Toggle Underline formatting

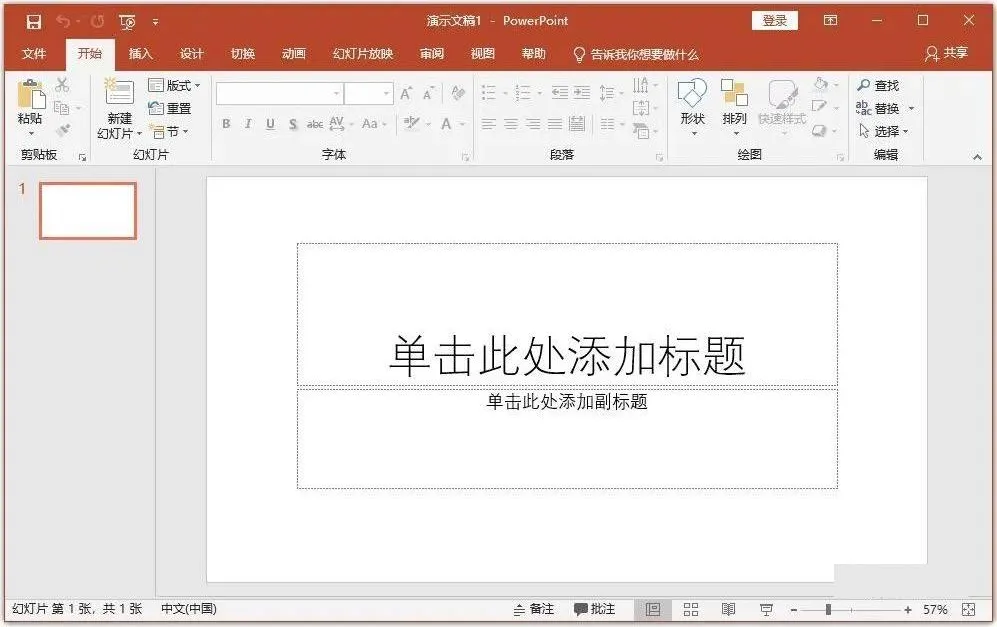click(270, 124)
